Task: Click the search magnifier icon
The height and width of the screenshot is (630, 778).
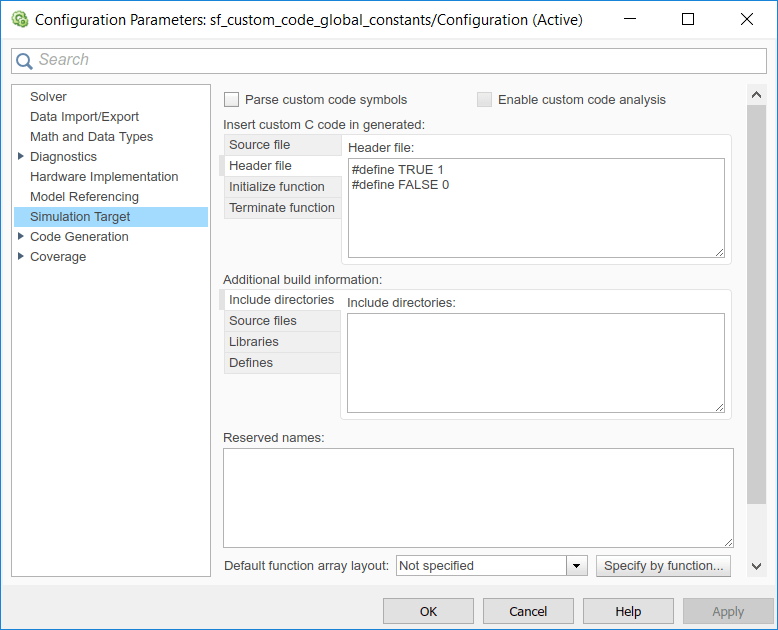Action: click(x=24, y=61)
